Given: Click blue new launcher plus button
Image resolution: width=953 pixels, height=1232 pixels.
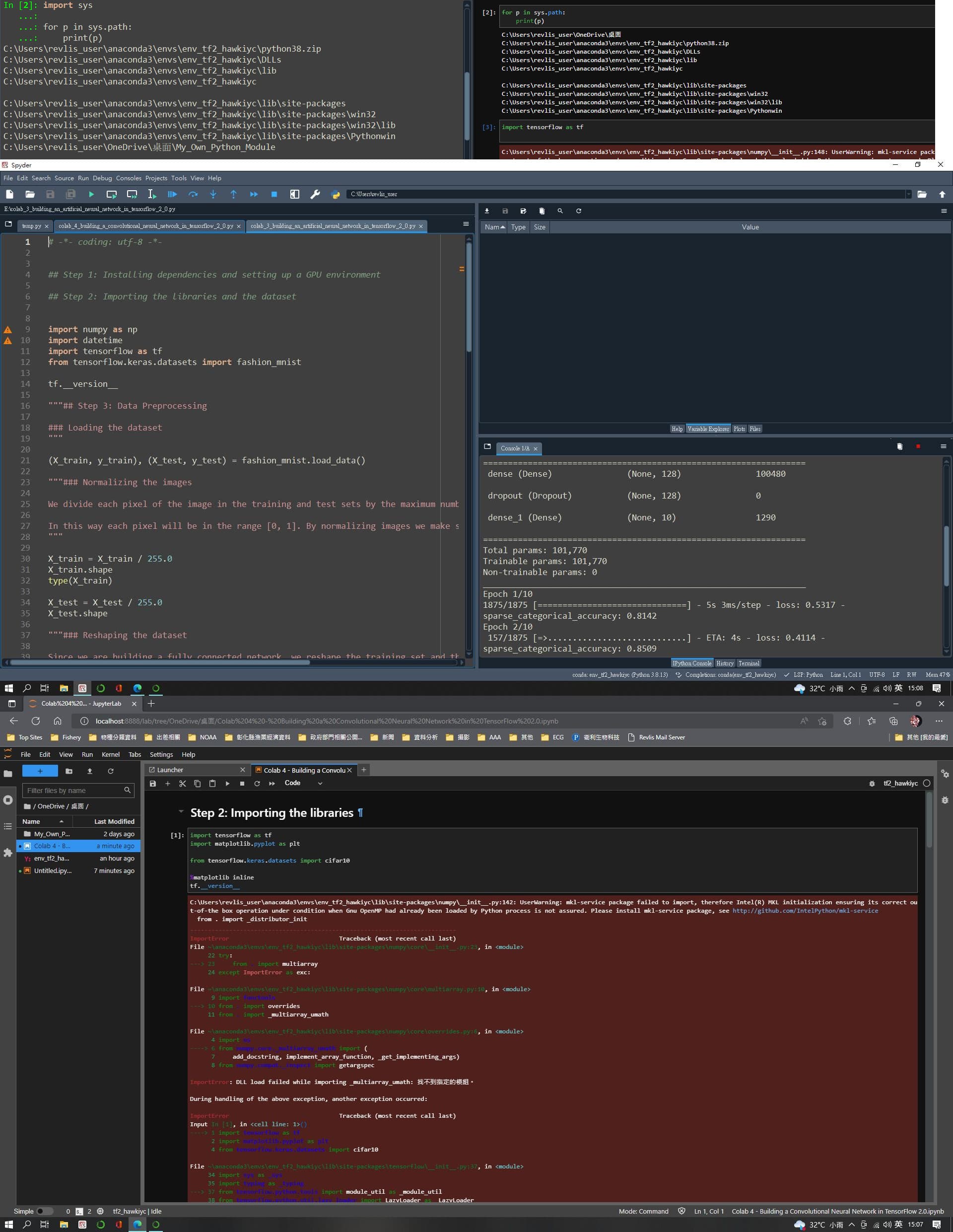Looking at the screenshot, I should [x=40, y=771].
